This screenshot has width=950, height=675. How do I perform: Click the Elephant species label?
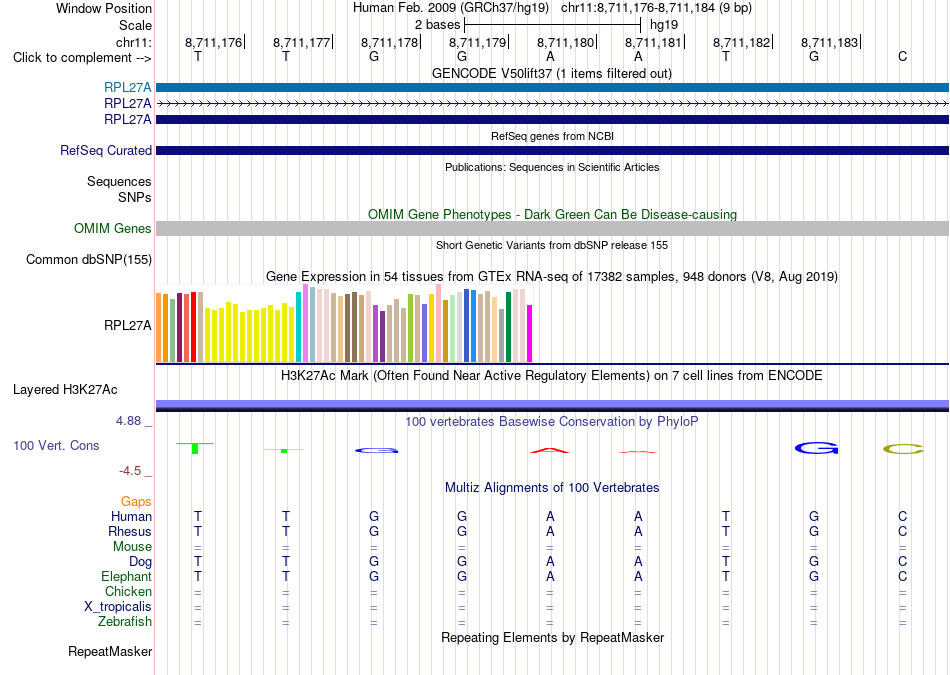126,576
